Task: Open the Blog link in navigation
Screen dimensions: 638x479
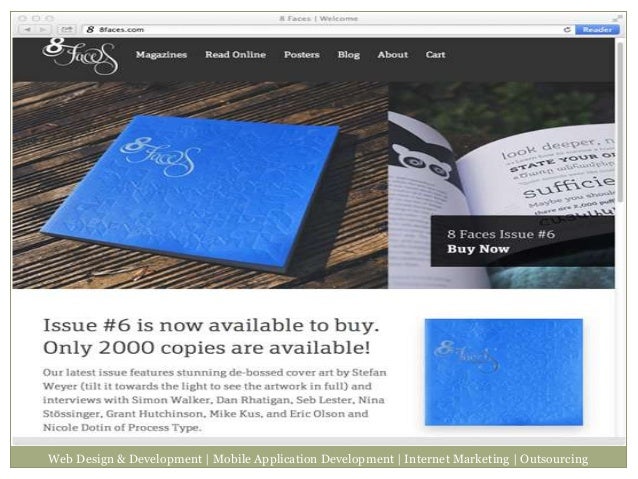Action: pyautogui.click(x=348, y=55)
